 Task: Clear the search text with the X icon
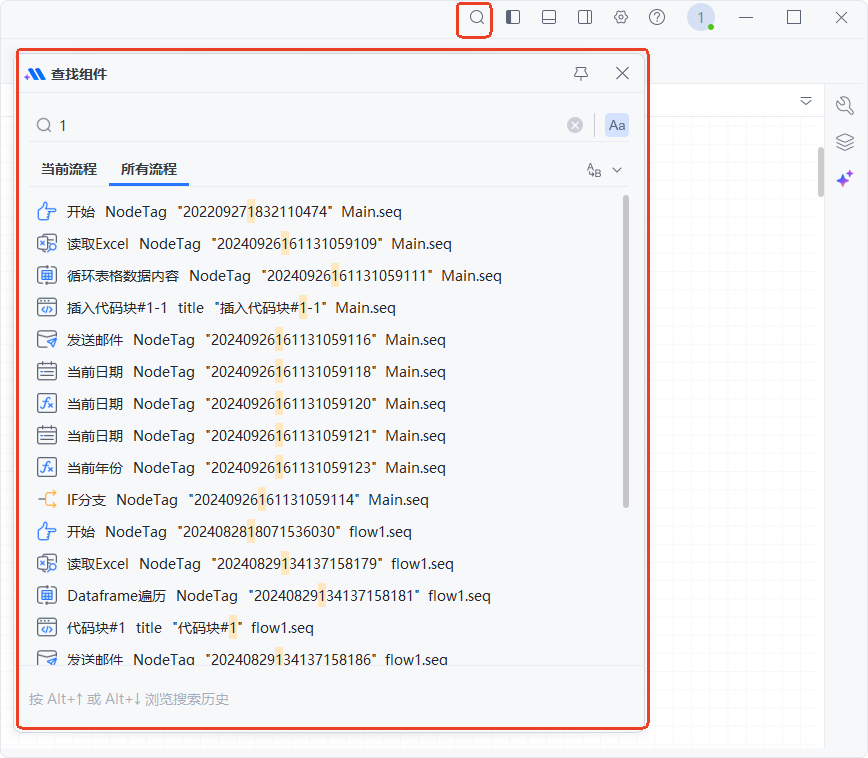point(575,125)
